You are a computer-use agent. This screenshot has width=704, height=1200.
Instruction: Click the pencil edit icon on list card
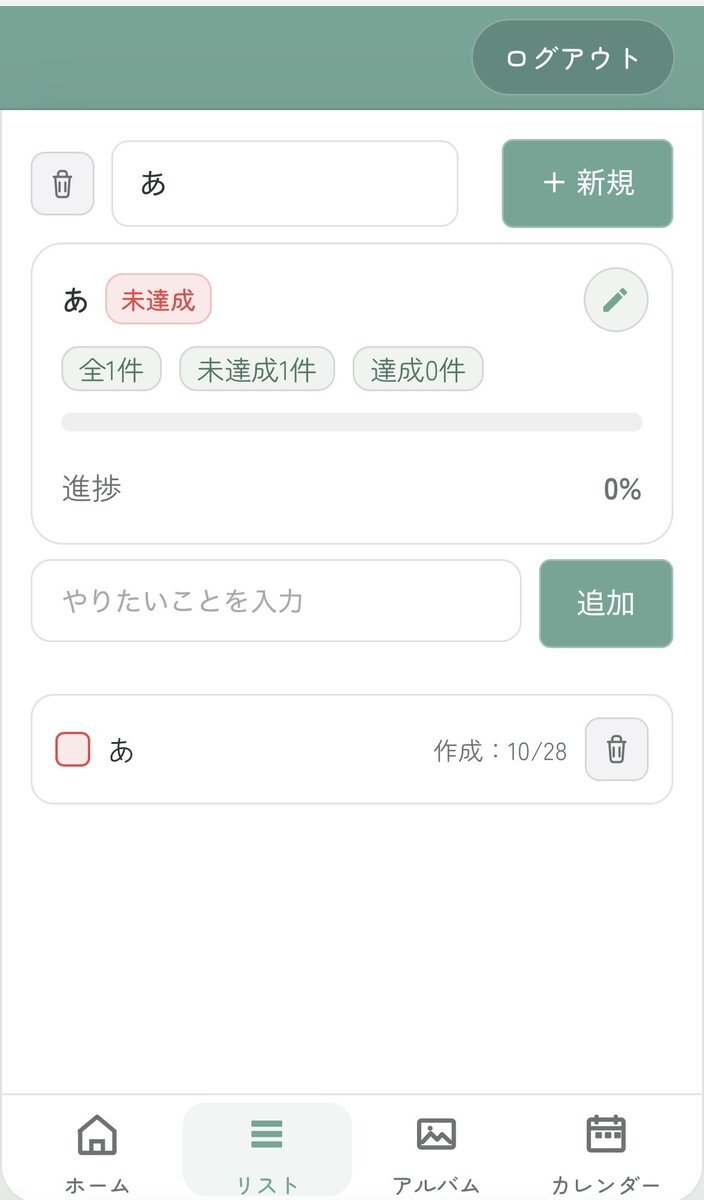coord(615,299)
